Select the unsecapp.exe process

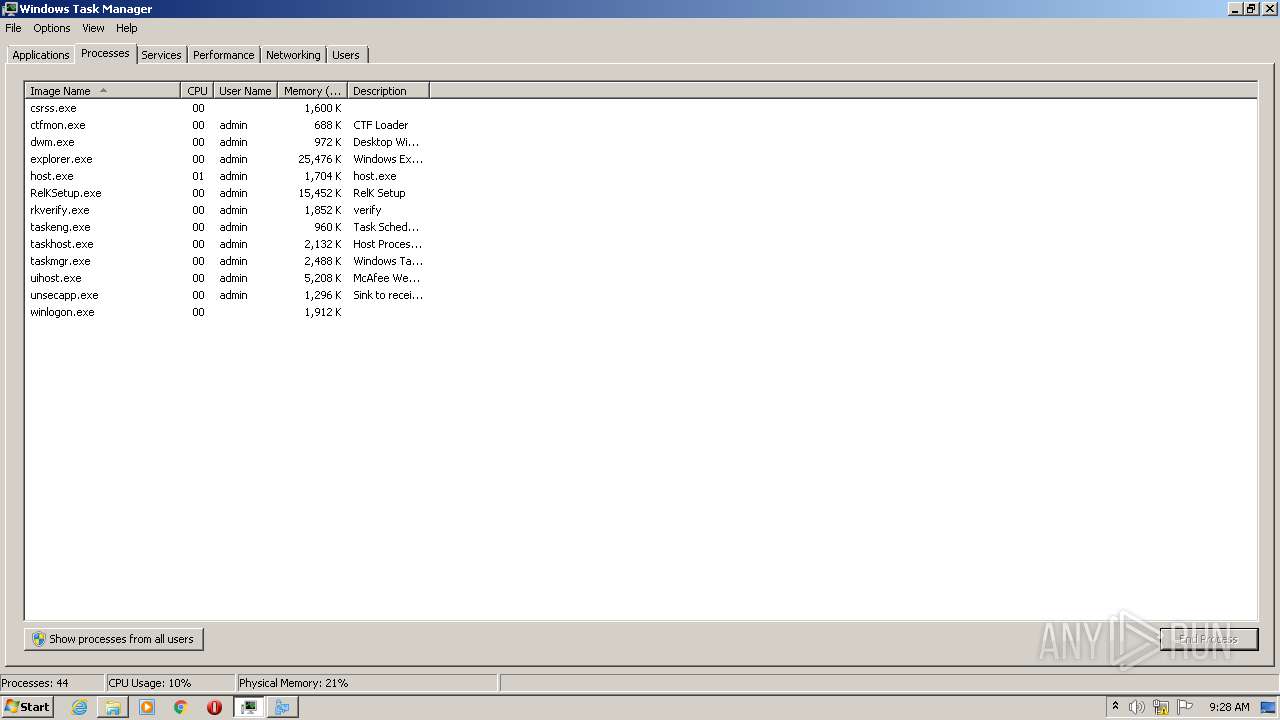pyautogui.click(x=64, y=295)
